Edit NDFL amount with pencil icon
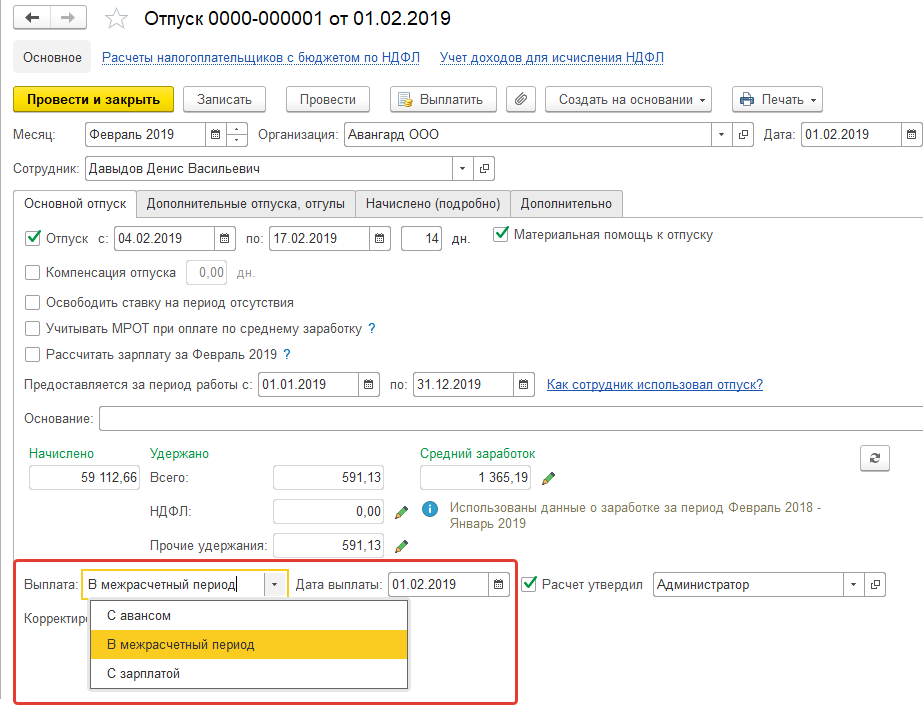The image size is (923, 705). point(402,512)
